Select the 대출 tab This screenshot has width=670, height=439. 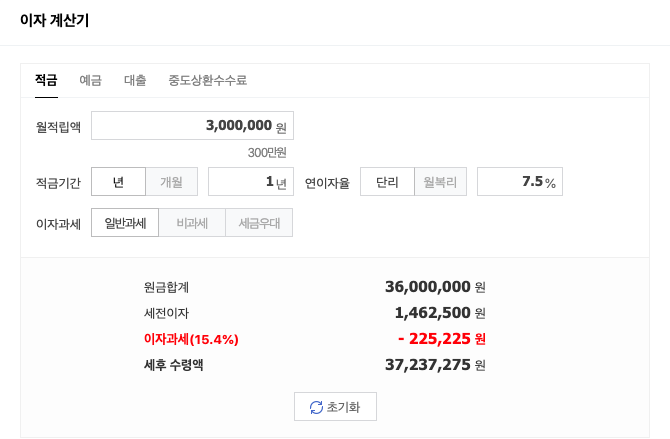pyautogui.click(x=135, y=80)
